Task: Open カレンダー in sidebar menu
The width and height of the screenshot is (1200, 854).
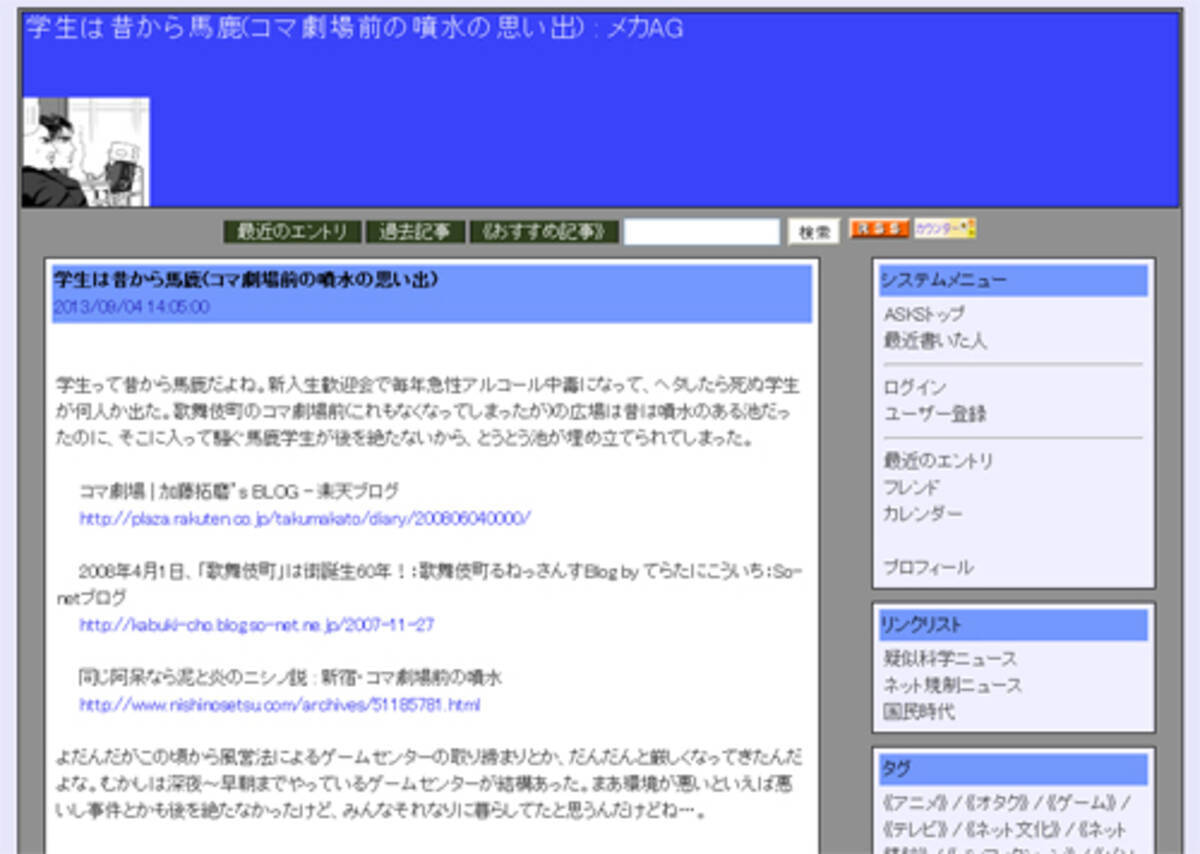Action: coord(922,513)
